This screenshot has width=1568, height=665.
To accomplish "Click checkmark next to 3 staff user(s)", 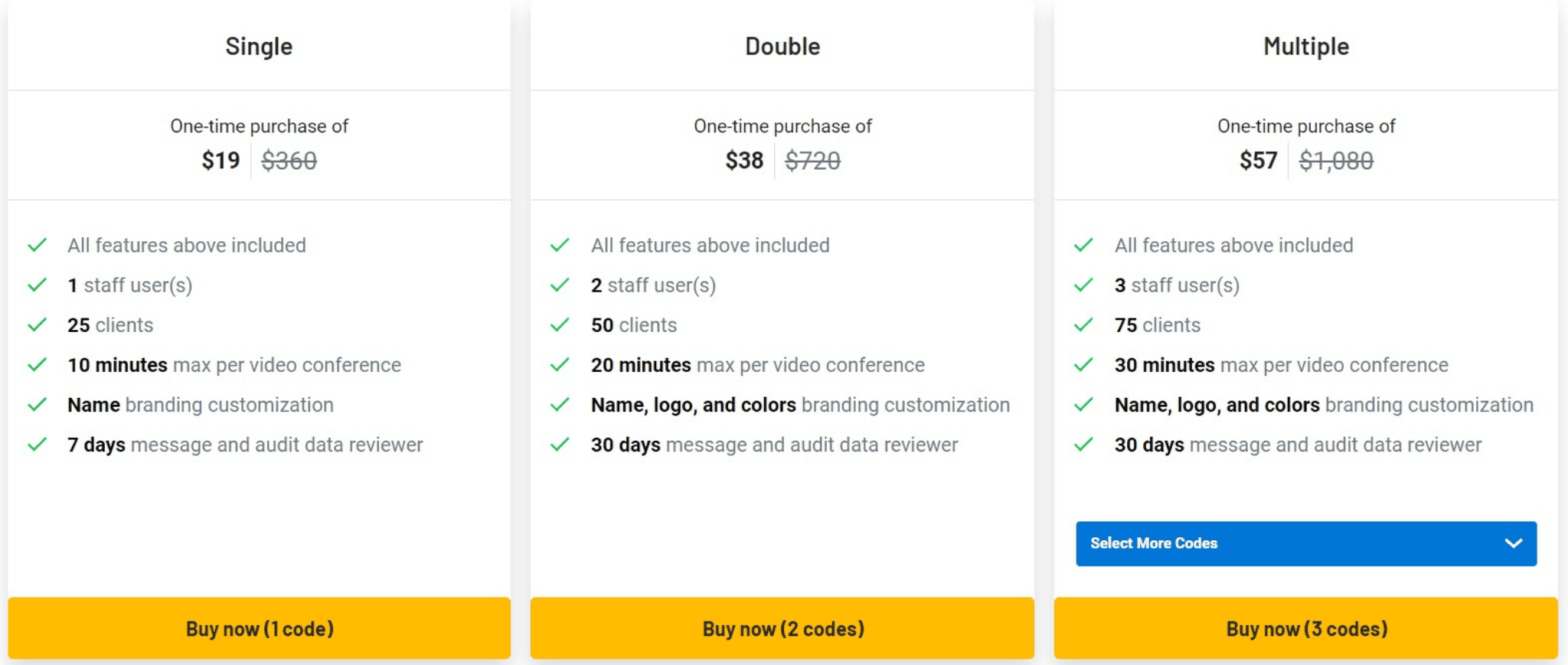I will point(1083,285).
